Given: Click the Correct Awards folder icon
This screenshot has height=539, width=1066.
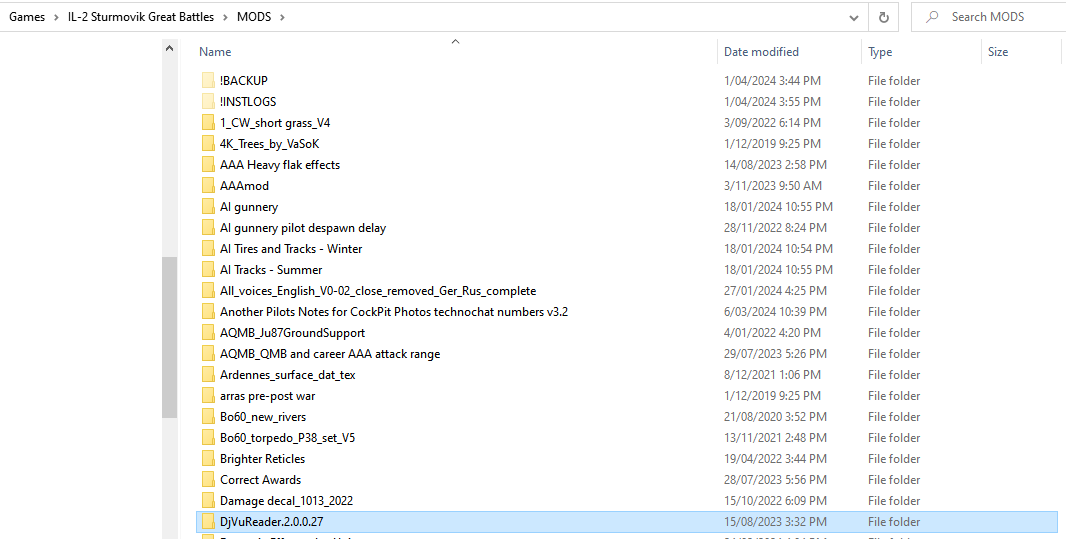Looking at the screenshot, I should [x=208, y=481].
